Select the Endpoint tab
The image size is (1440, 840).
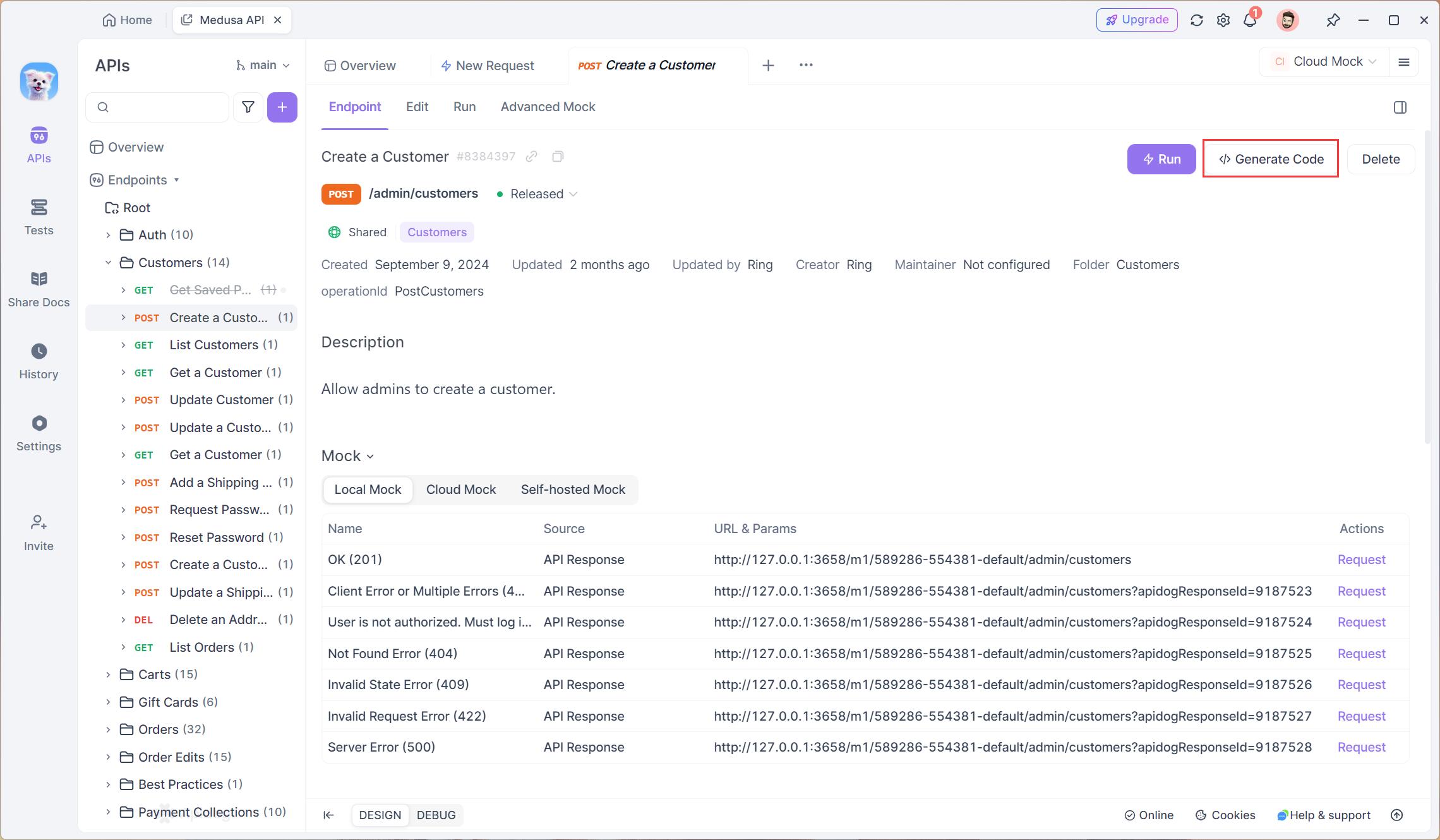point(355,107)
